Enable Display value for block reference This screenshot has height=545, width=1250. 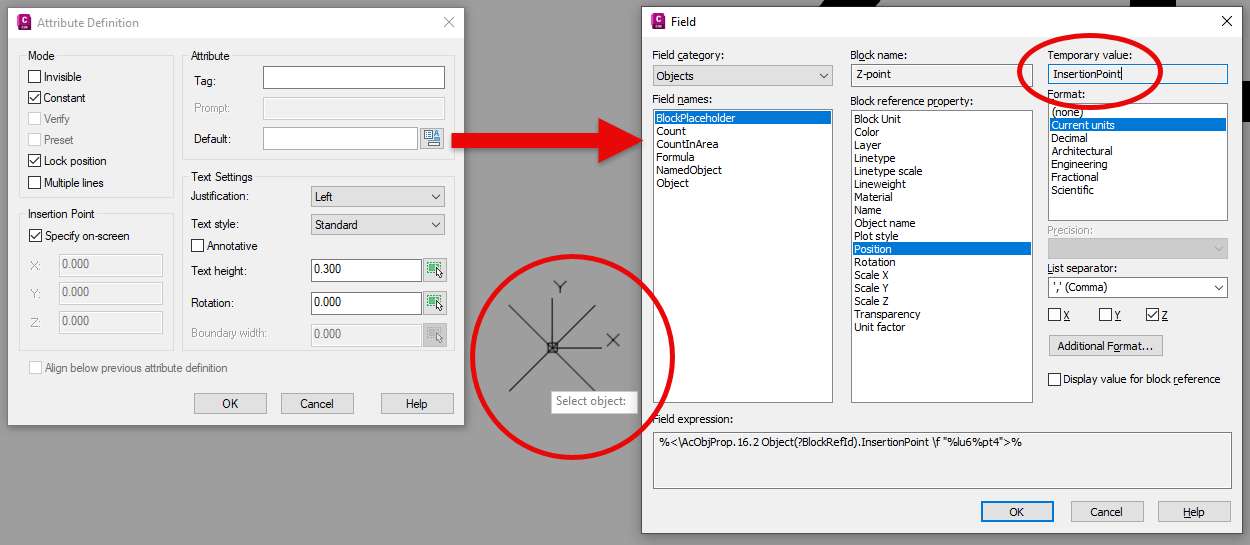[x=1054, y=379]
